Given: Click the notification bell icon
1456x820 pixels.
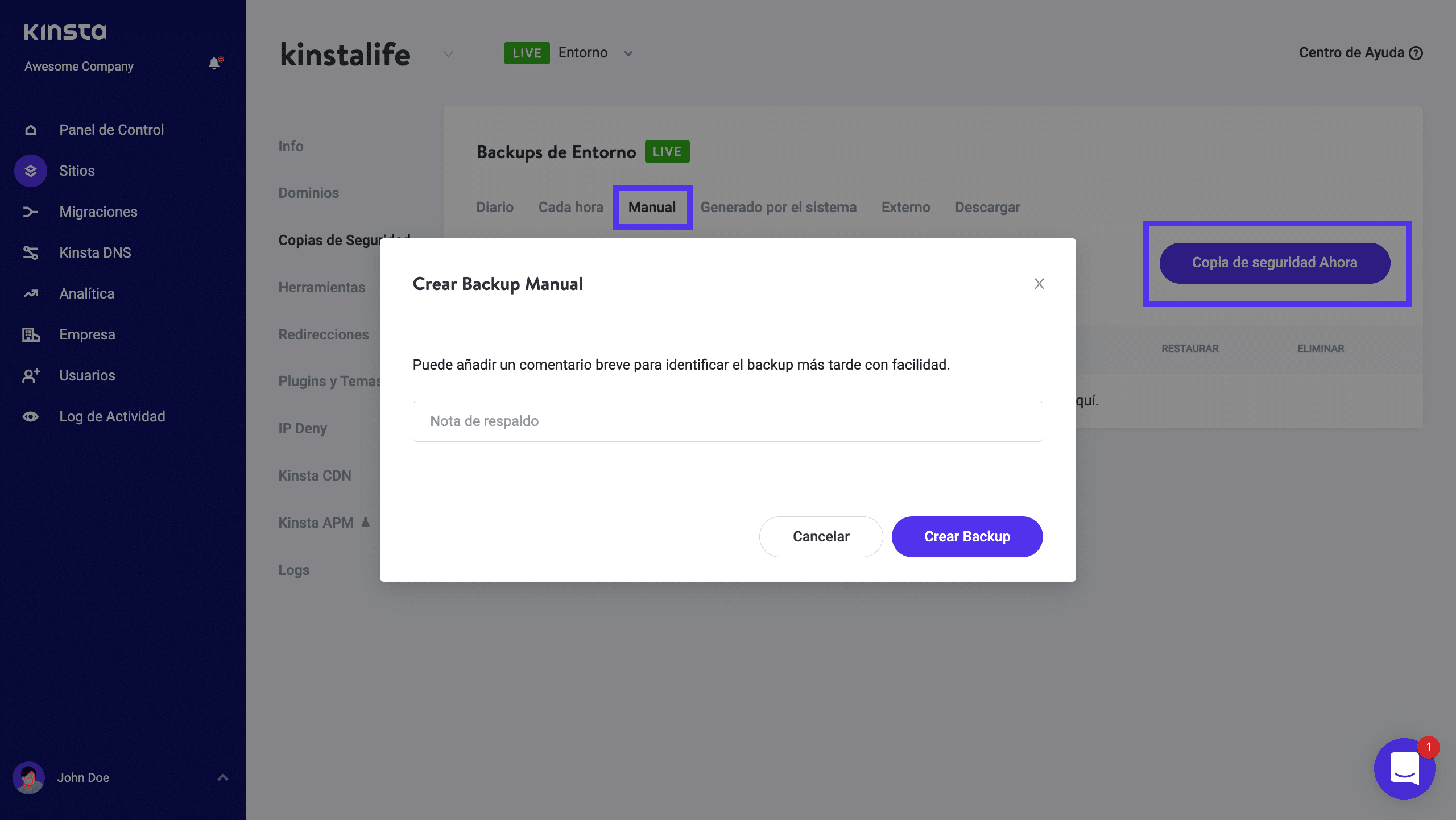Looking at the screenshot, I should 214,63.
